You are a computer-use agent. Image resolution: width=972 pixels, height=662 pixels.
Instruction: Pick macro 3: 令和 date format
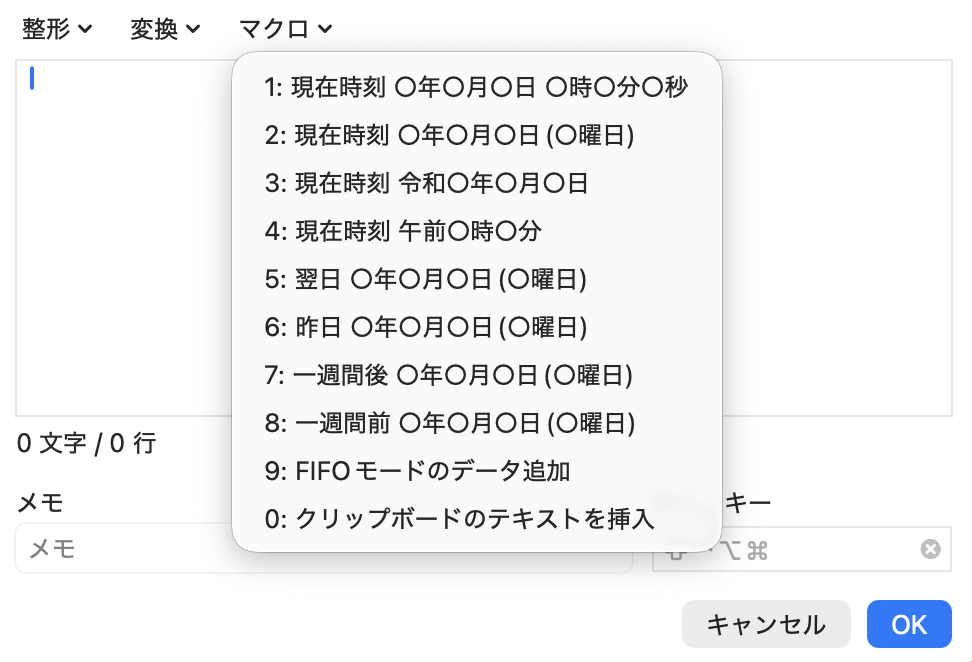[x=476, y=183]
